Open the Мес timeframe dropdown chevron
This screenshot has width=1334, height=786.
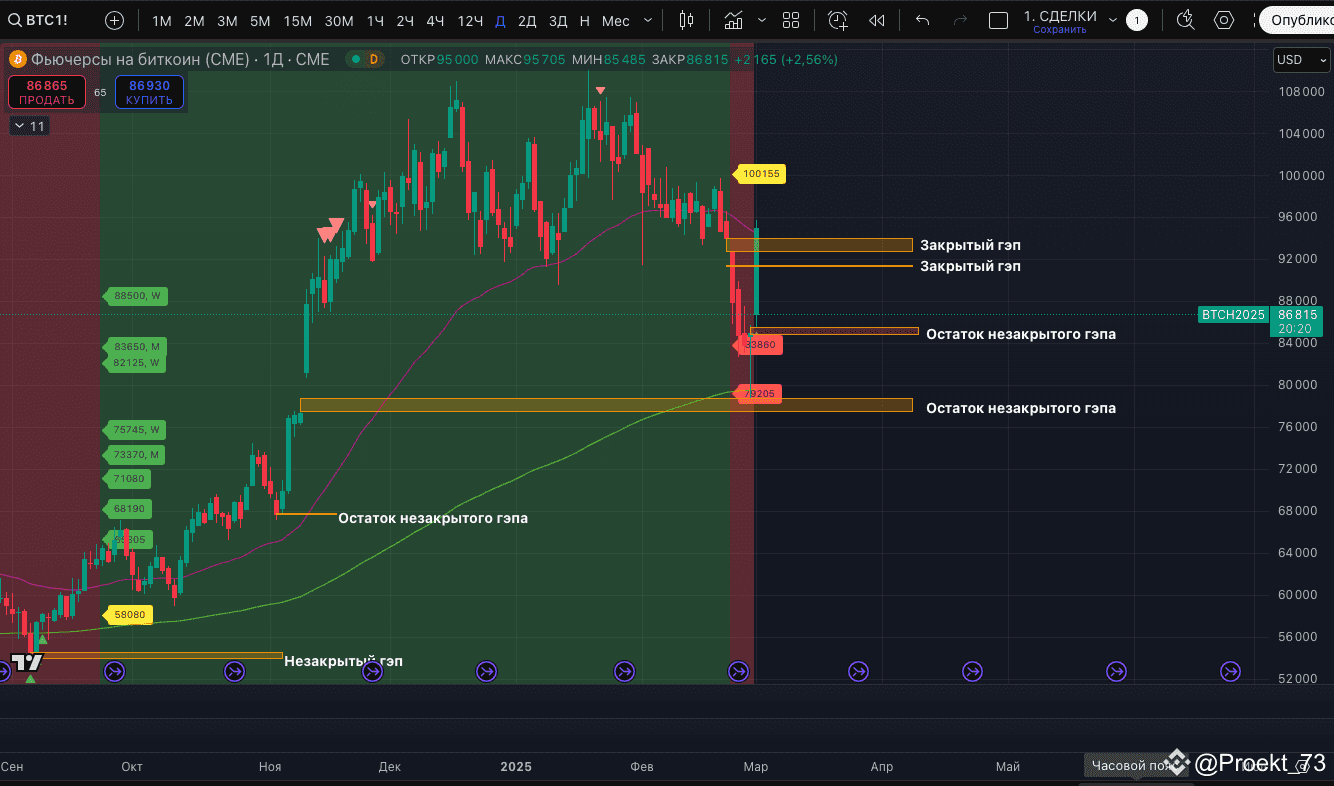pyautogui.click(x=647, y=19)
